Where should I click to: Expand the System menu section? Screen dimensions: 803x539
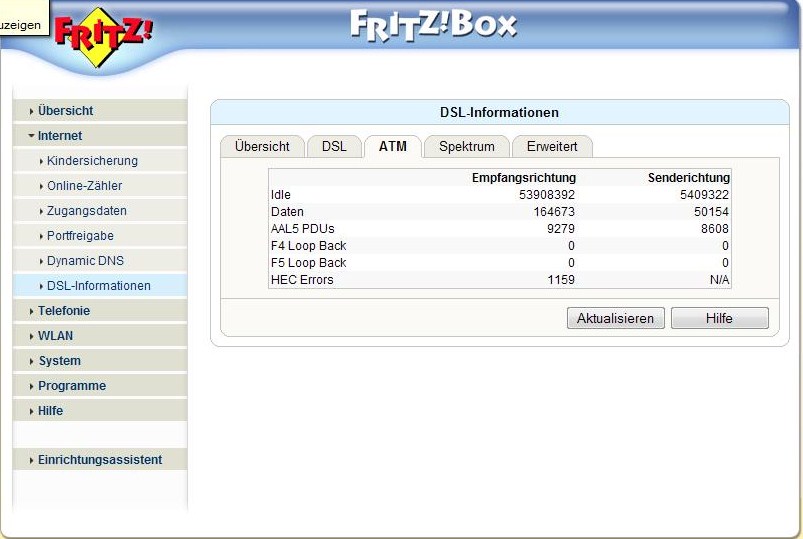pyautogui.click(x=100, y=361)
